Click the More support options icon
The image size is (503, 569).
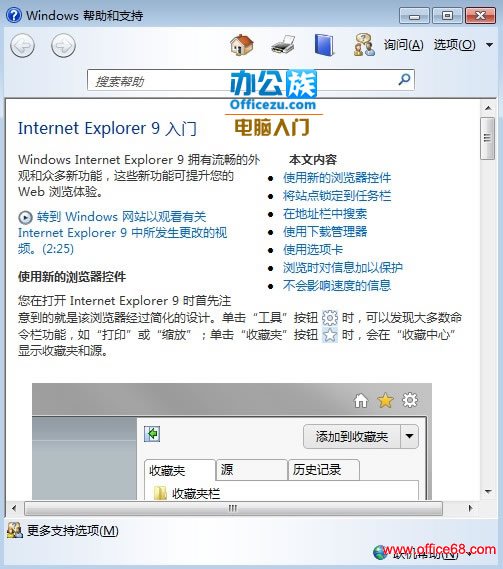coord(15,530)
